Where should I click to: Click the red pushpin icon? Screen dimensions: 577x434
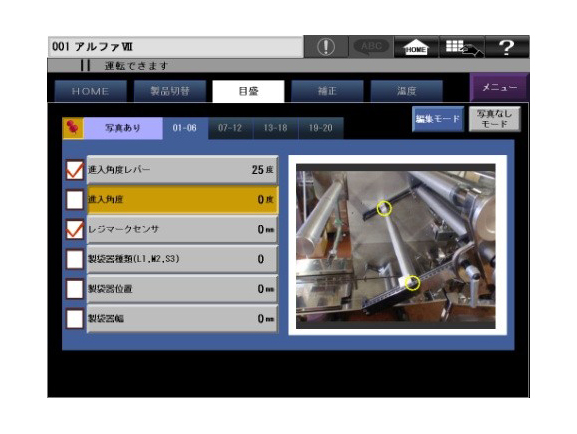(73, 128)
